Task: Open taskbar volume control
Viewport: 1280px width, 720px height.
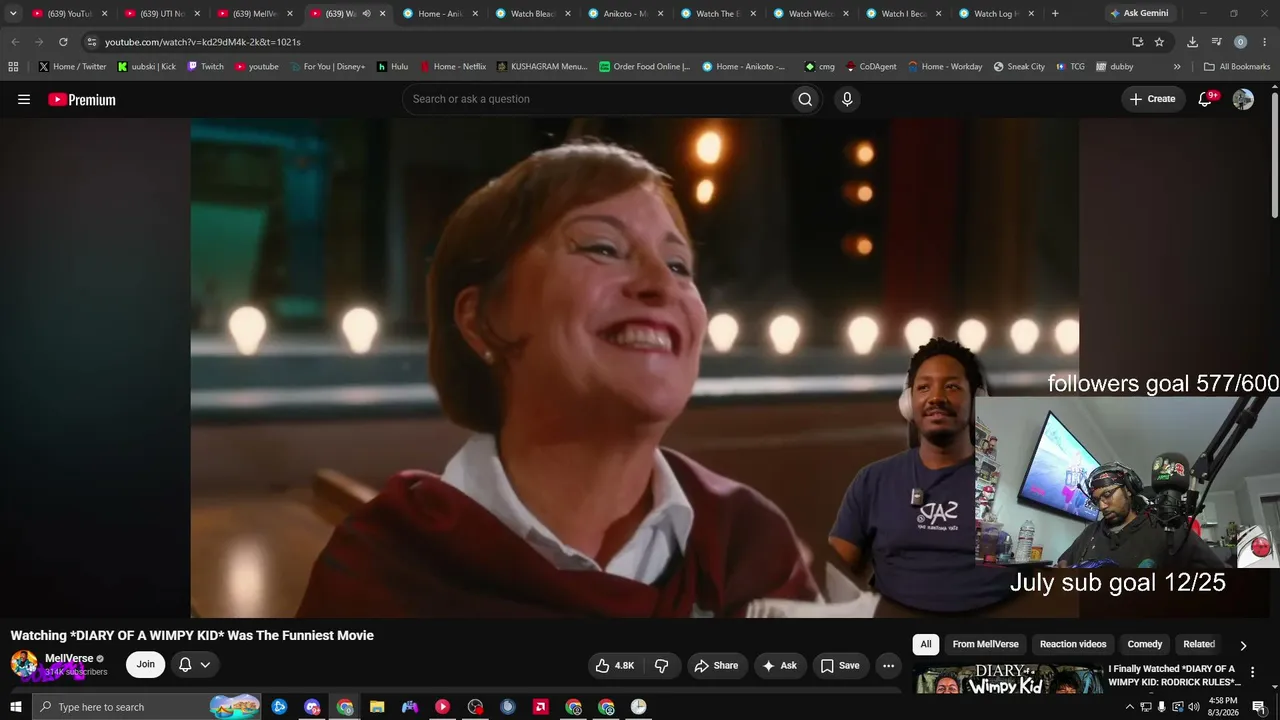Action: (1194, 707)
